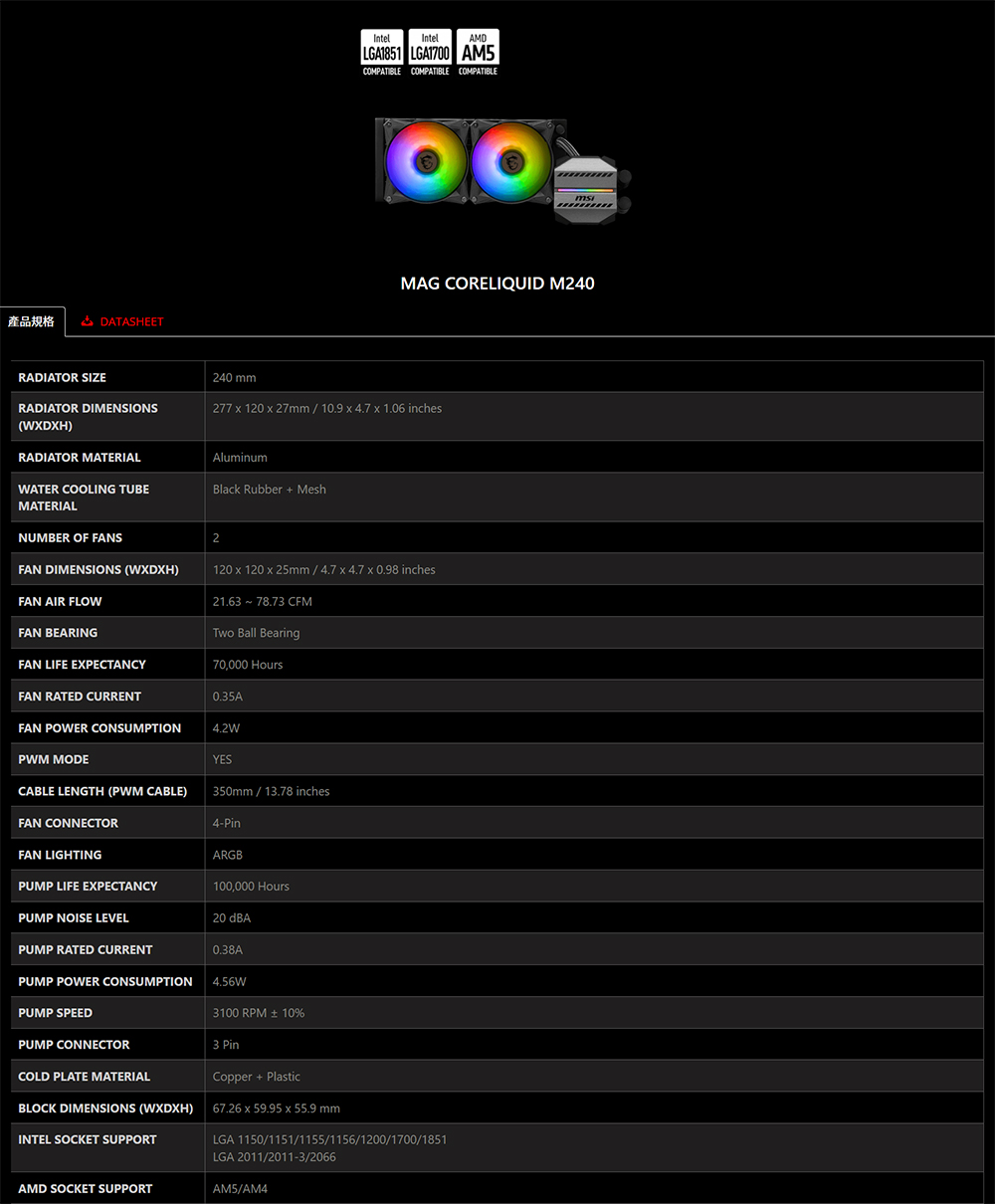Viewport: 995px width, 1204px height.
Task: Select the FAN DIMENSIONS (WXDXH) label
Action: point(99,569)
